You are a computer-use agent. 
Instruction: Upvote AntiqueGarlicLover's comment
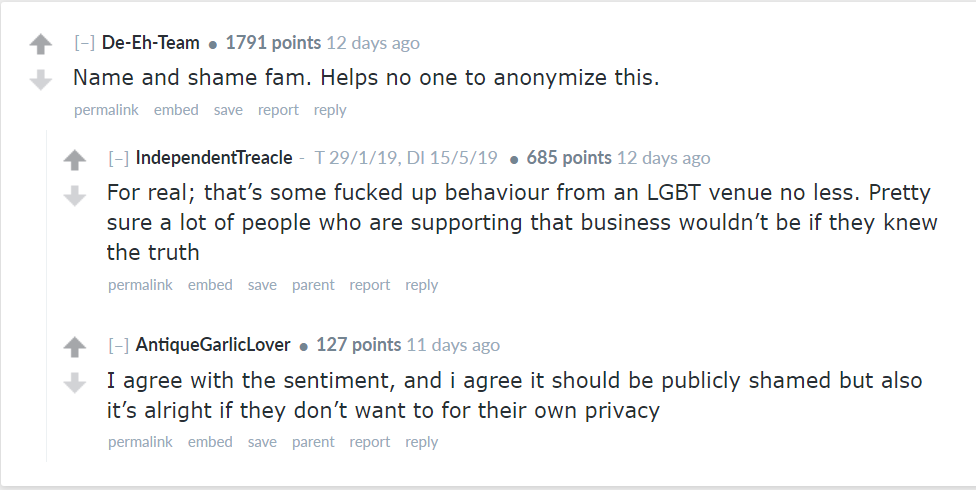(x=75, y=347)
